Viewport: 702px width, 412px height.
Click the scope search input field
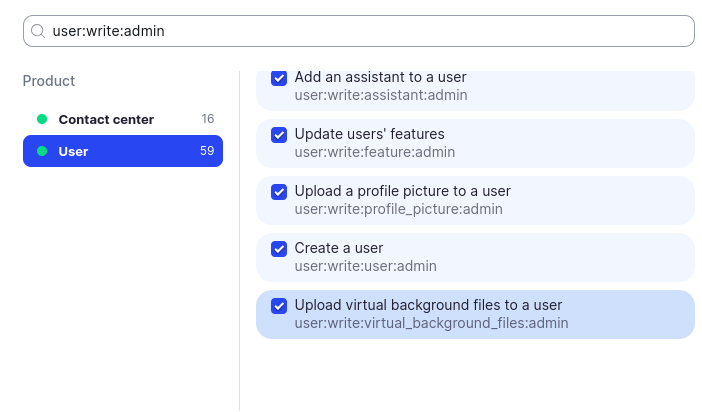point(360,31)
